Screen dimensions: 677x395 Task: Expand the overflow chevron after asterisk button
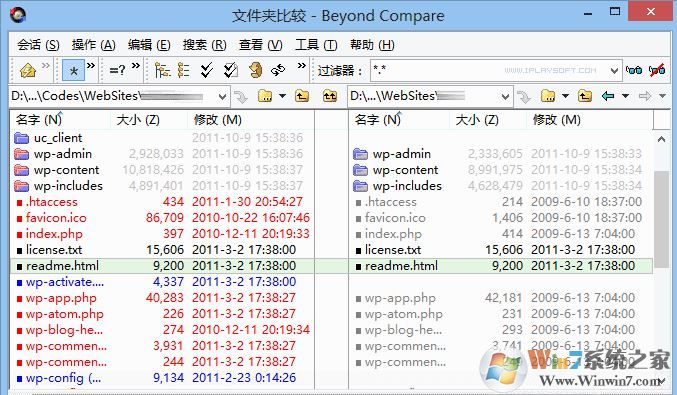91,66
